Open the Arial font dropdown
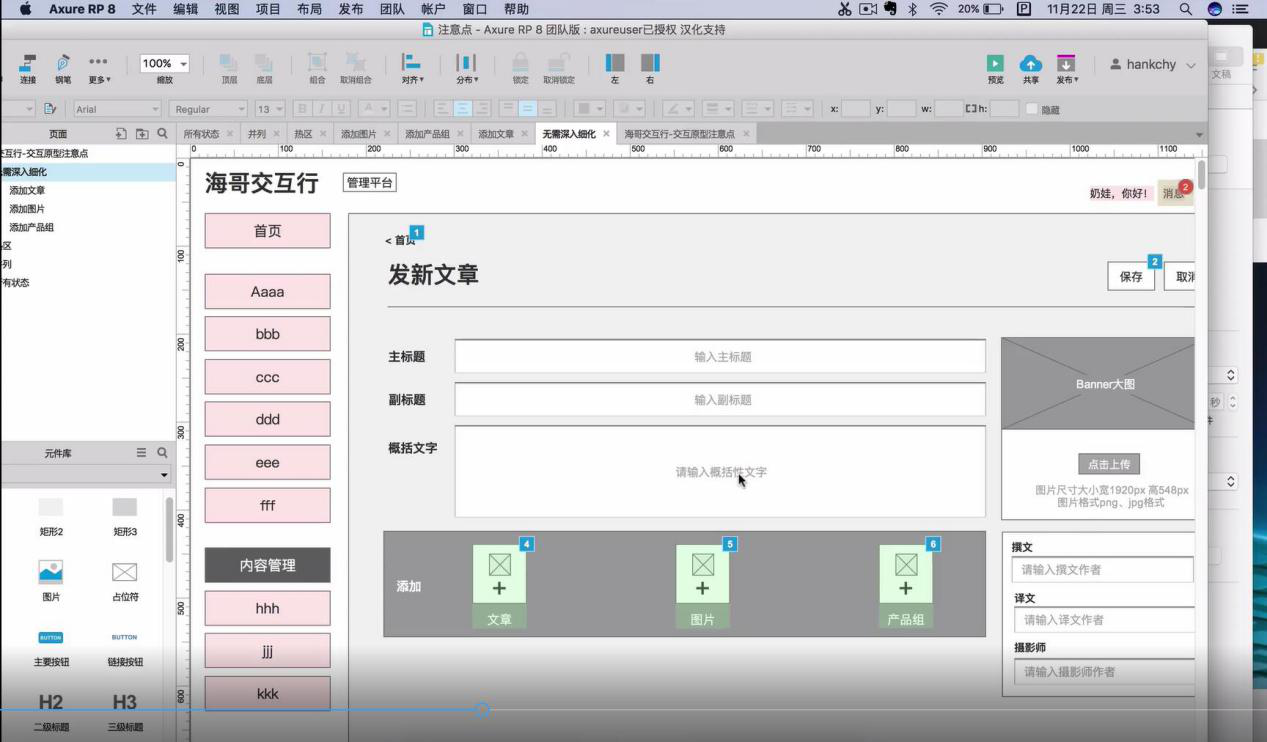The image size is (1267, 742). point(117,109)
